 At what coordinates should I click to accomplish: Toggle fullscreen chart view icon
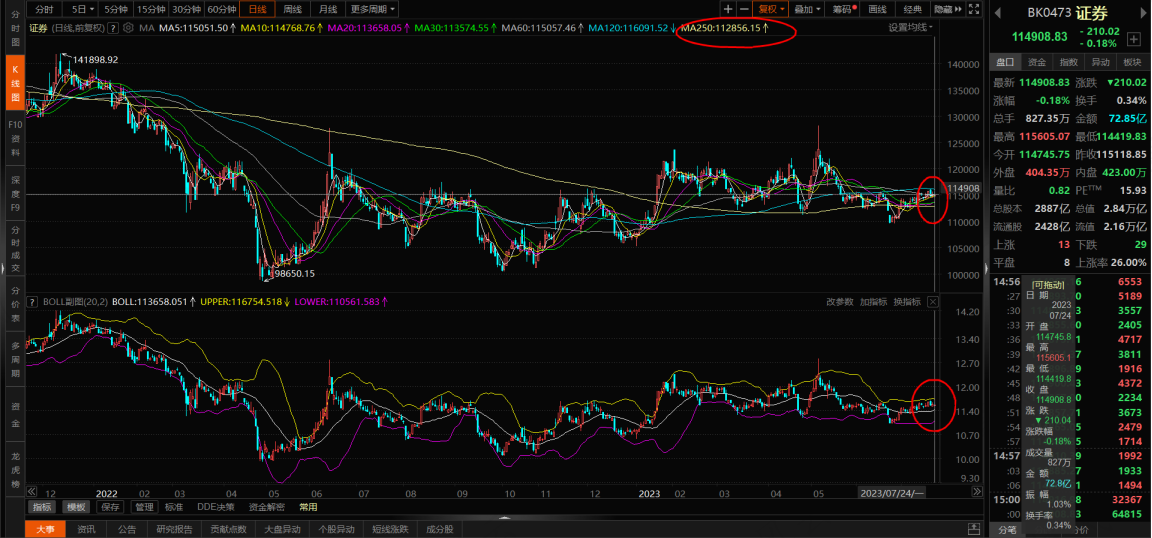point(975,10)
